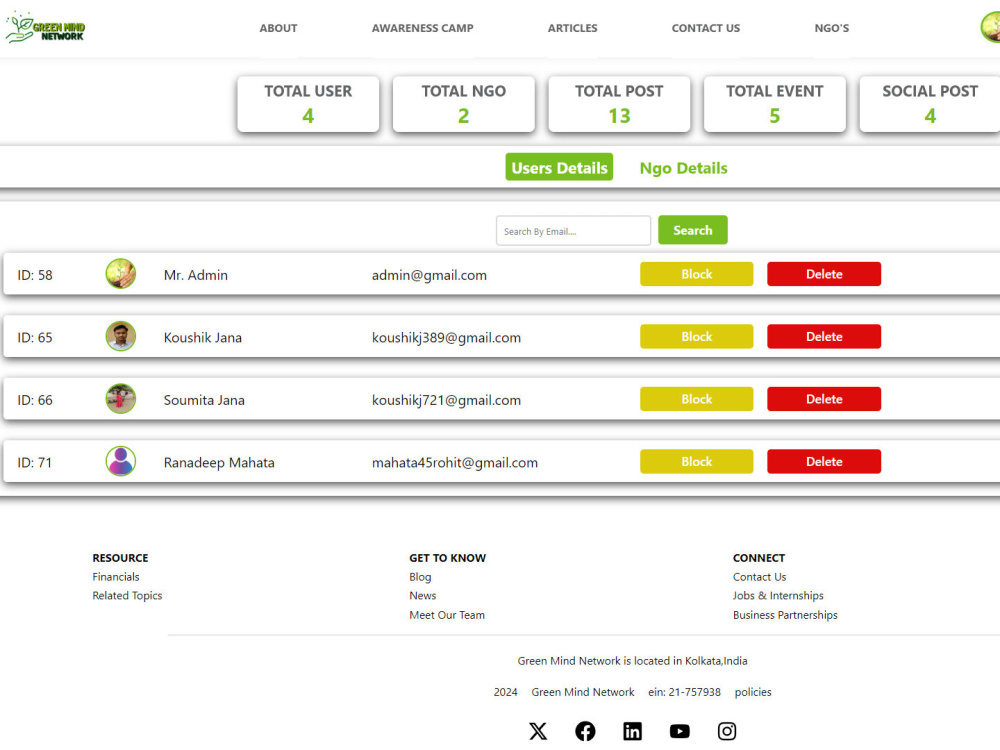Click the name Soumita Jana

204,400
